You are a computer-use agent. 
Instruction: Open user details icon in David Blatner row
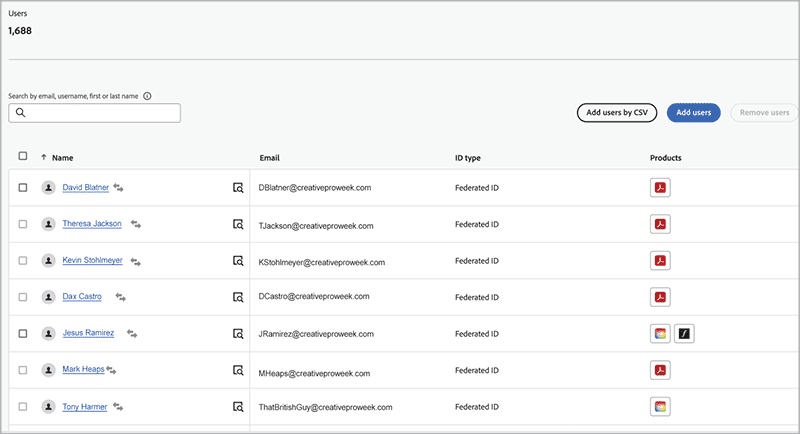tap(238, 188)
